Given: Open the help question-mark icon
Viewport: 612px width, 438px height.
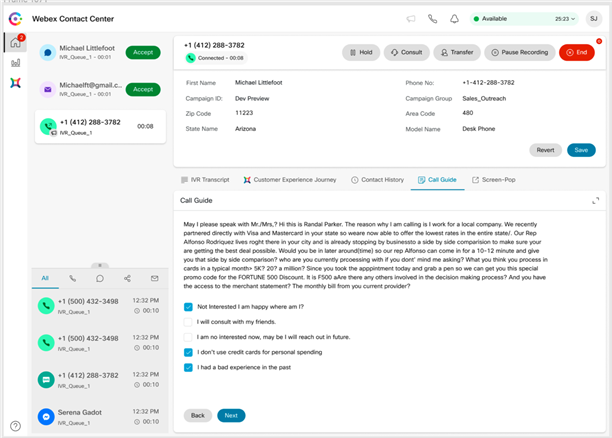Looking at the screenshot, I should tap(15, 426).
